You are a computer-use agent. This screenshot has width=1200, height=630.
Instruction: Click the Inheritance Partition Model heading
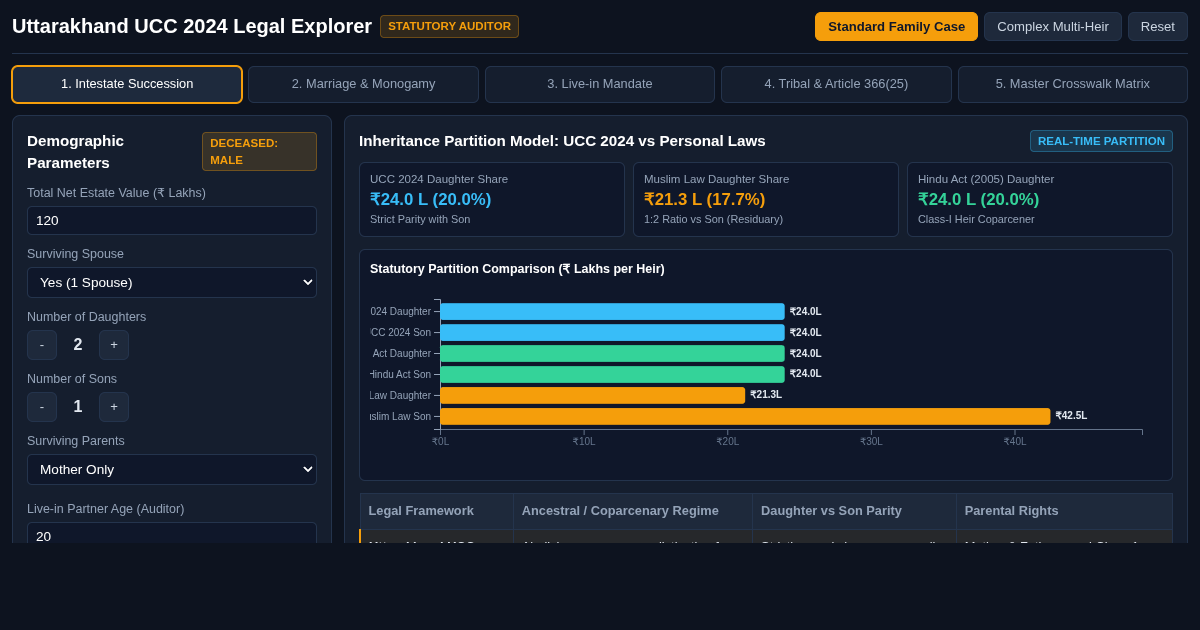[x=562, y=141]
